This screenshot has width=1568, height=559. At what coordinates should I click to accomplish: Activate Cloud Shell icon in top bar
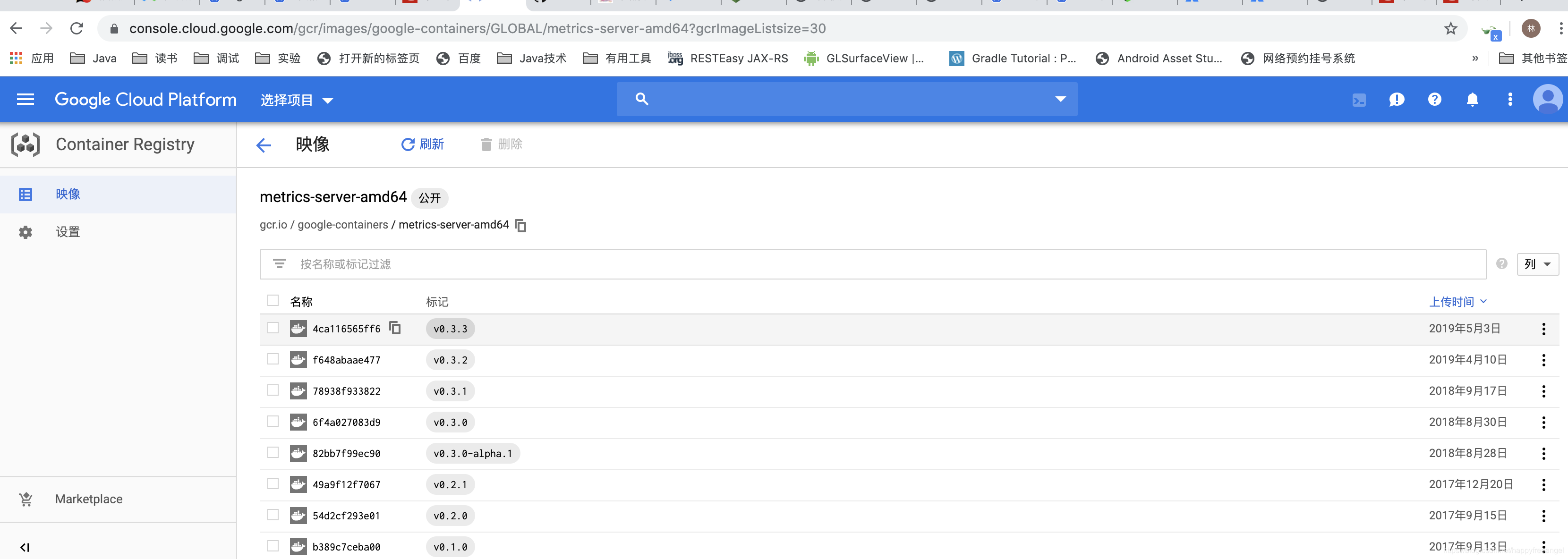(1359, 100)
